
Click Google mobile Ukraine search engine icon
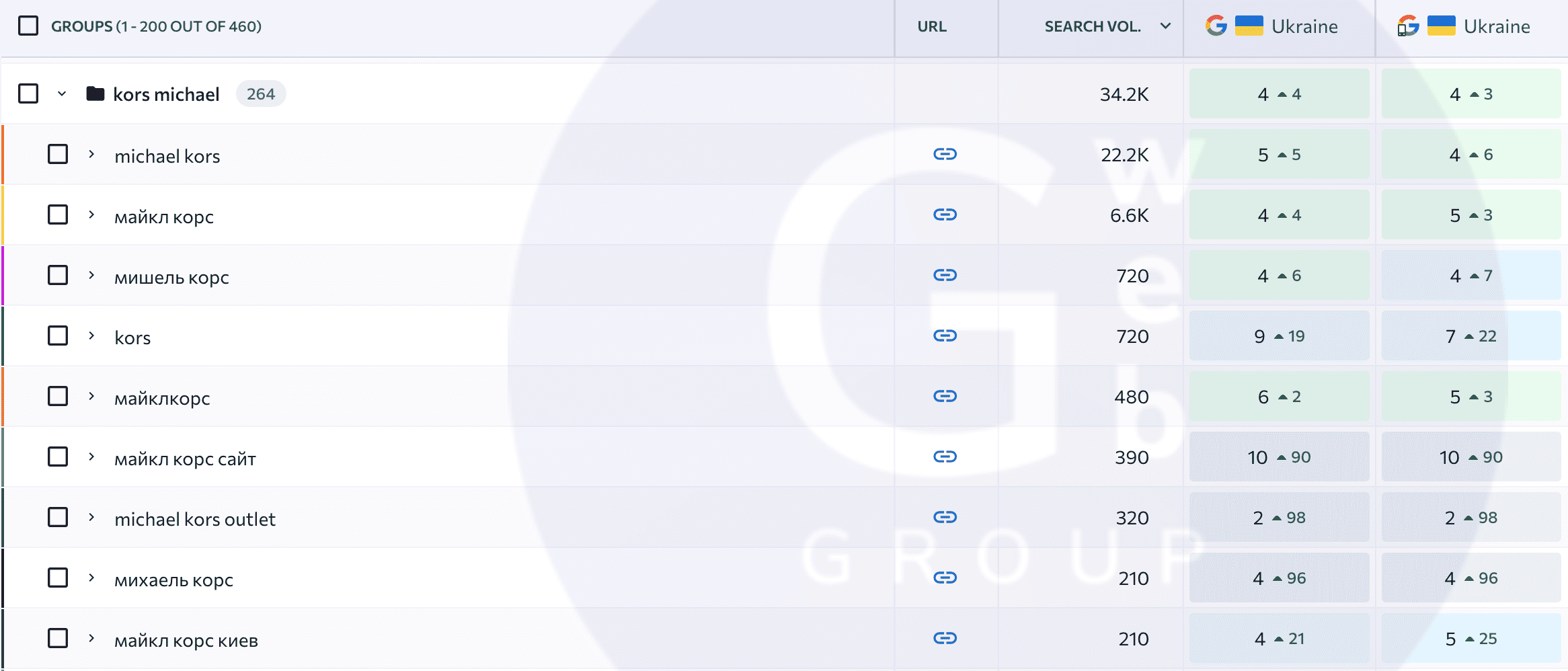coord(1408,26)
